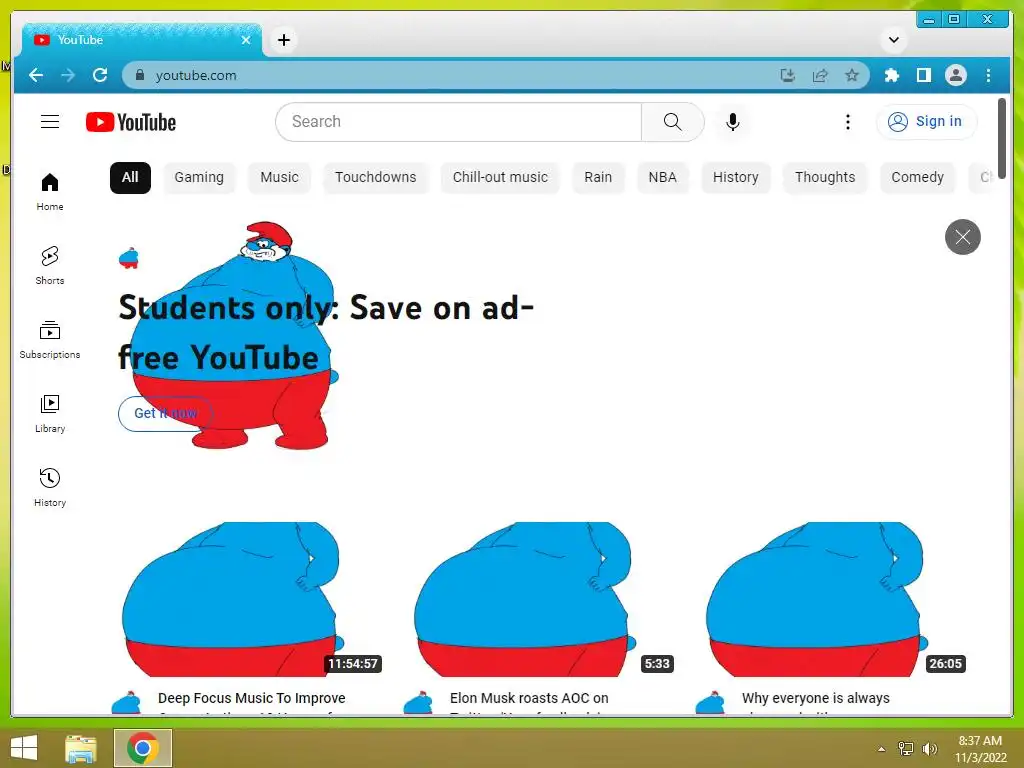Show hidden tray icons arrow

(x=882, y=749)
